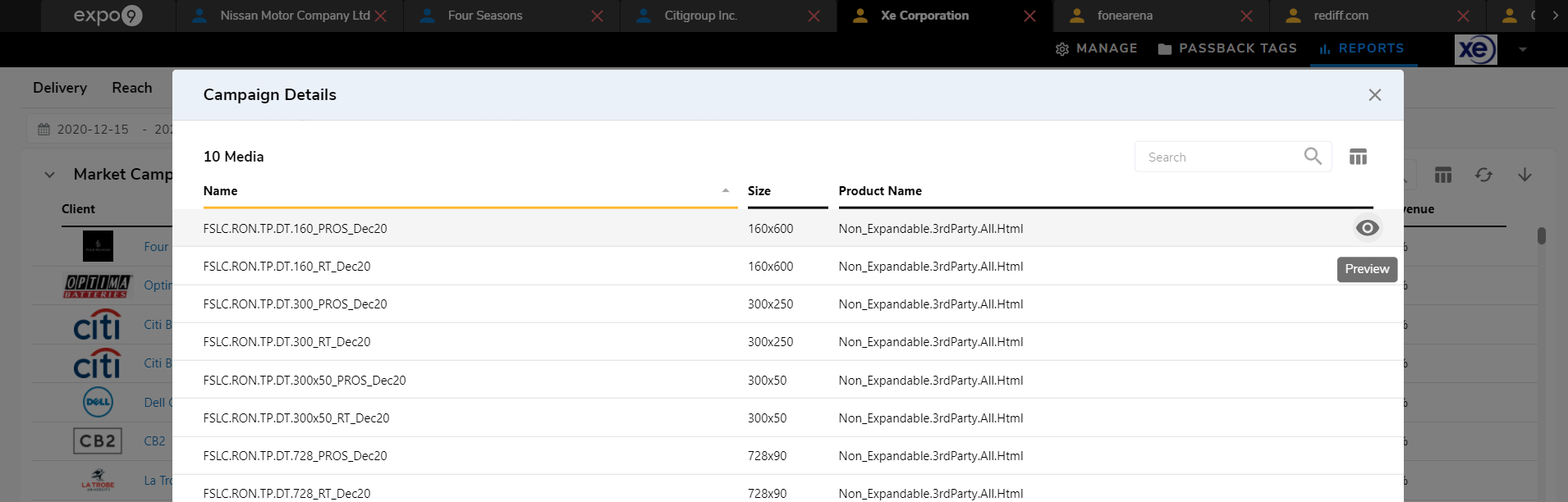The image size is (1568, 502).
Task: Click the expo9 logo
Action: [x=108, y=16]
